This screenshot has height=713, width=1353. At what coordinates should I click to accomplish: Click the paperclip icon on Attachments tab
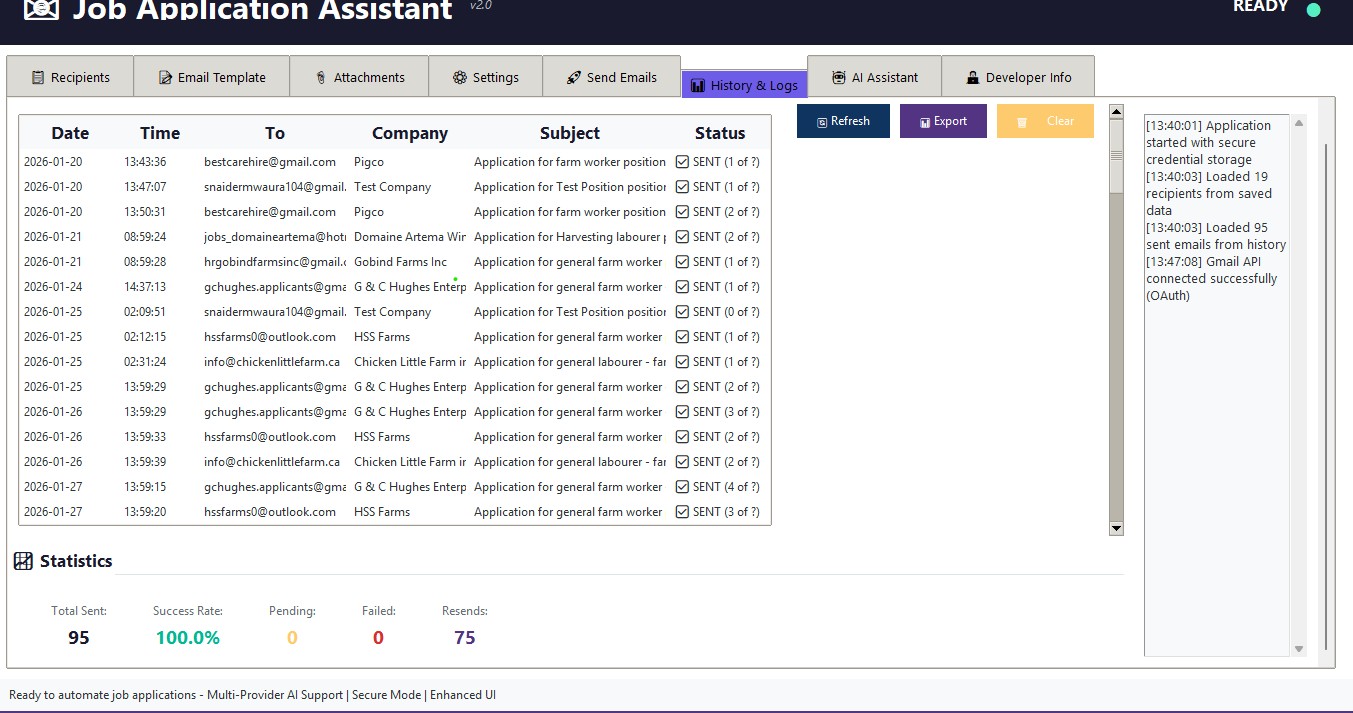319,76
